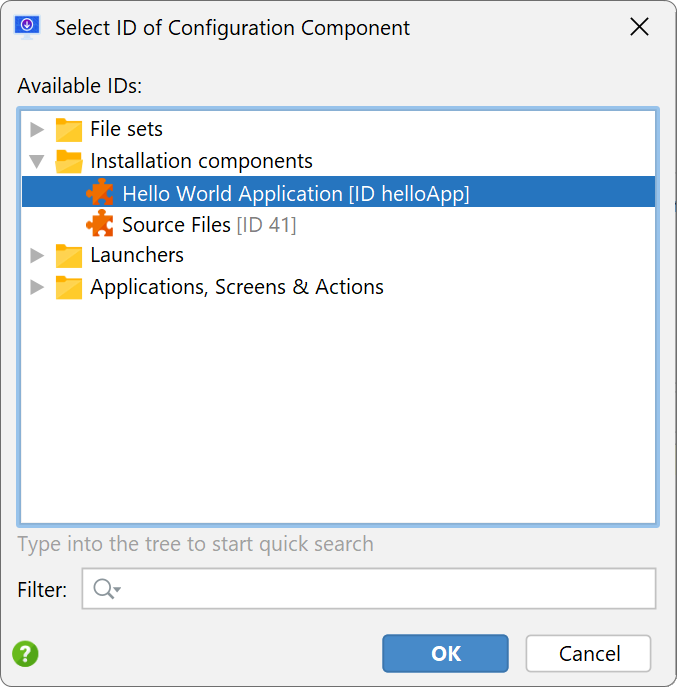The width and height of the screenshot is (677, 687).
Task: Focus the Filter text field
Action: click(x=369, y=589)
